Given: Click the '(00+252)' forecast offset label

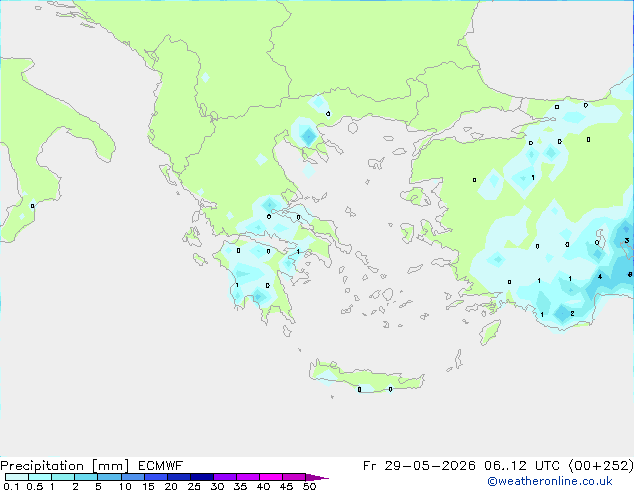Looking at the screenshot, I should (x=601, y=466).
